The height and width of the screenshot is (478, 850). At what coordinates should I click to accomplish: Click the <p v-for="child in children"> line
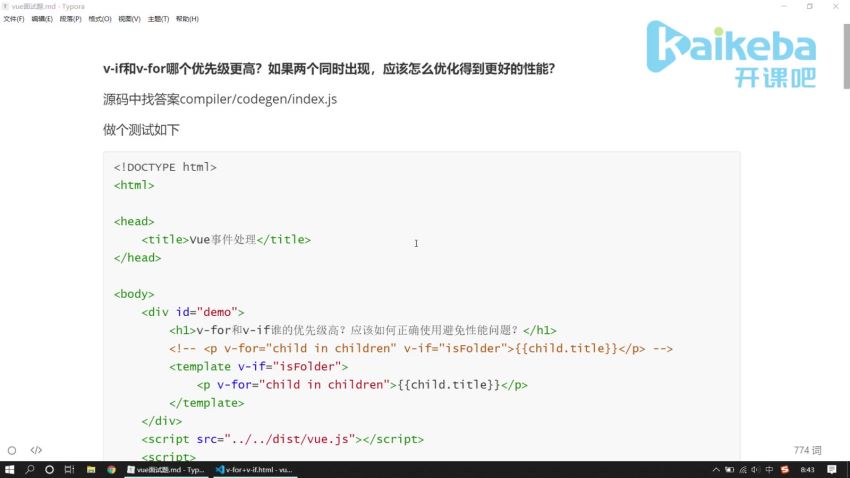(362, 385)
